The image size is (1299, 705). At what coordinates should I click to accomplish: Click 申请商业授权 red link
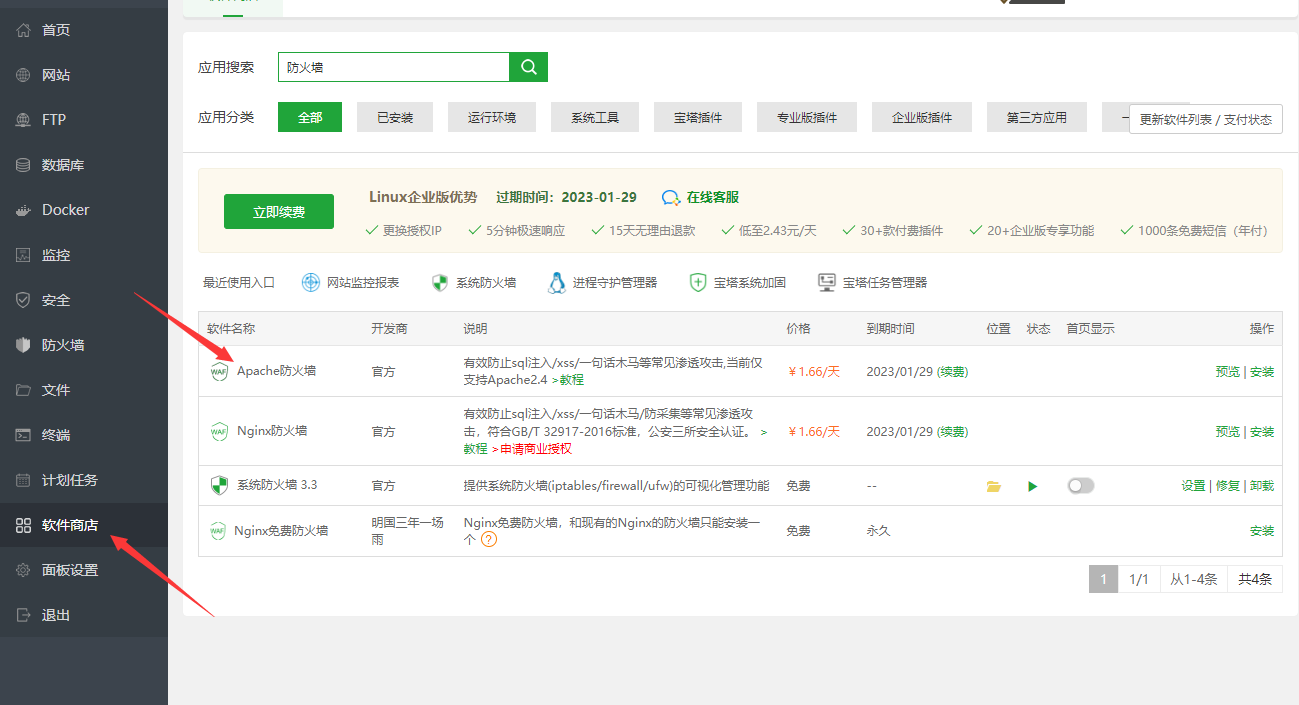pos(535,448)
